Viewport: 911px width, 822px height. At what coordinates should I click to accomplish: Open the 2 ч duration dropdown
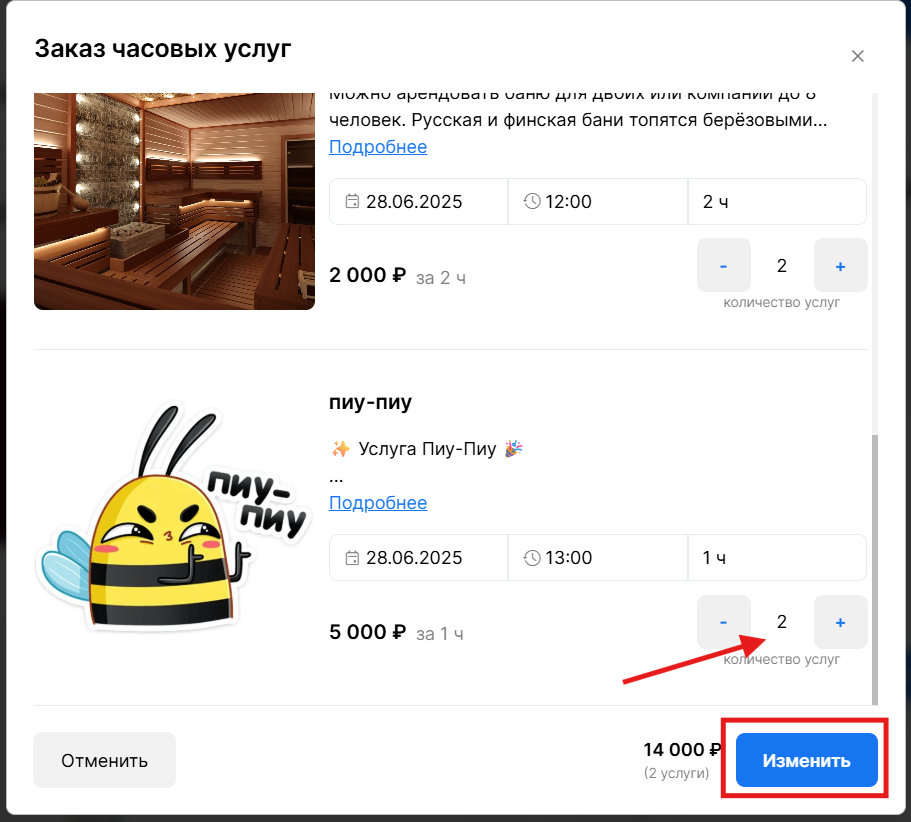[777, 202]
